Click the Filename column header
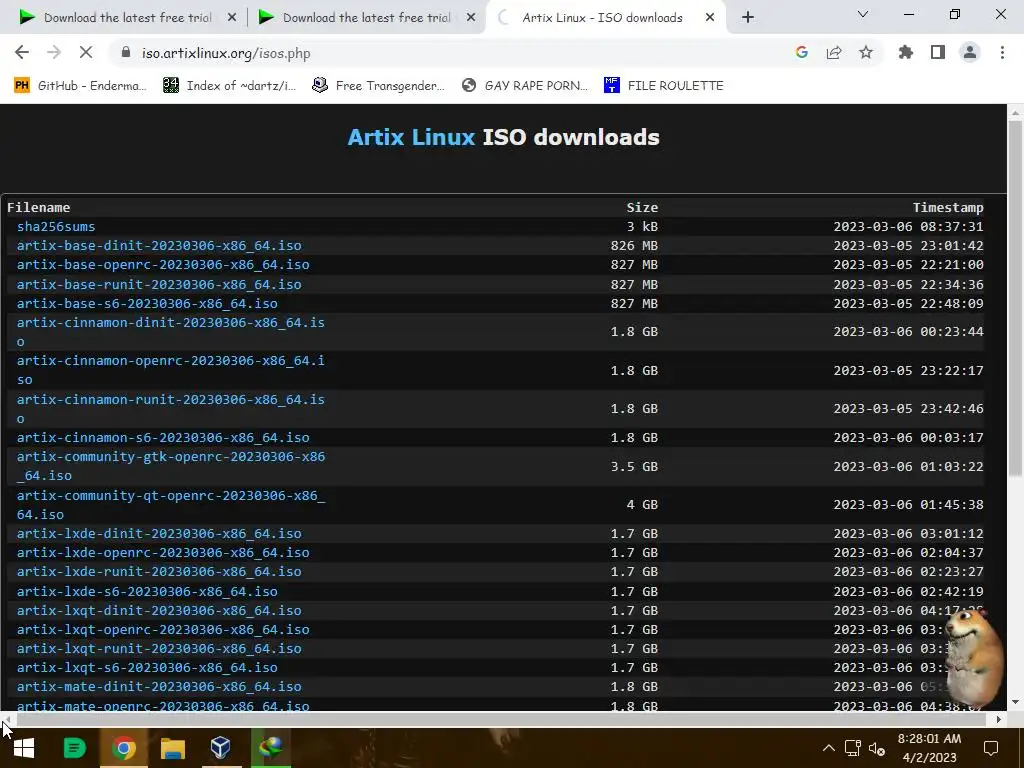 pyautogui.click(x=39, y=208)
